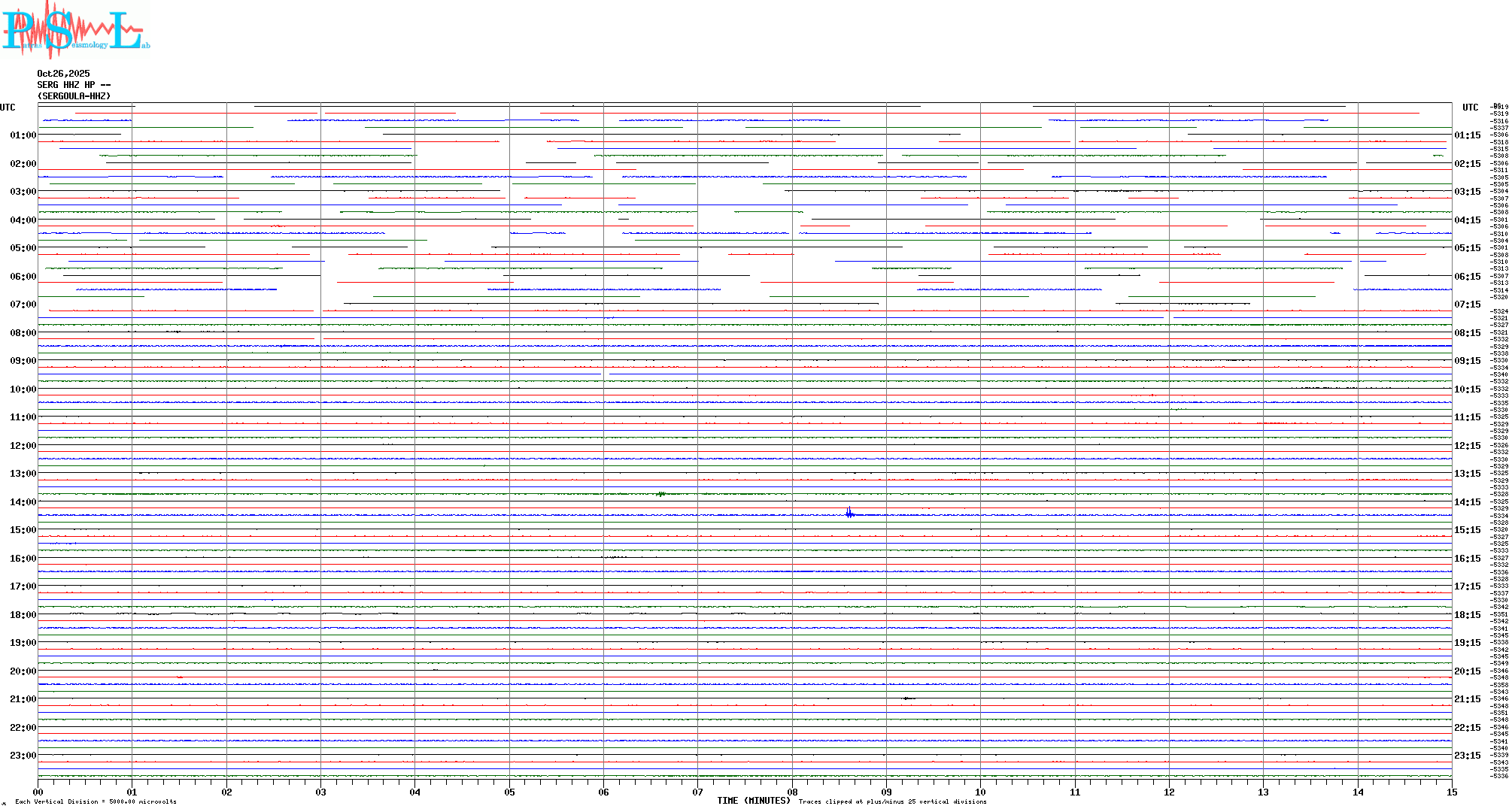The height and width of the screenshot is (812, 1512).
Task: Click the 21:15 label on right axis
Action: click(x=1467, y=699)
